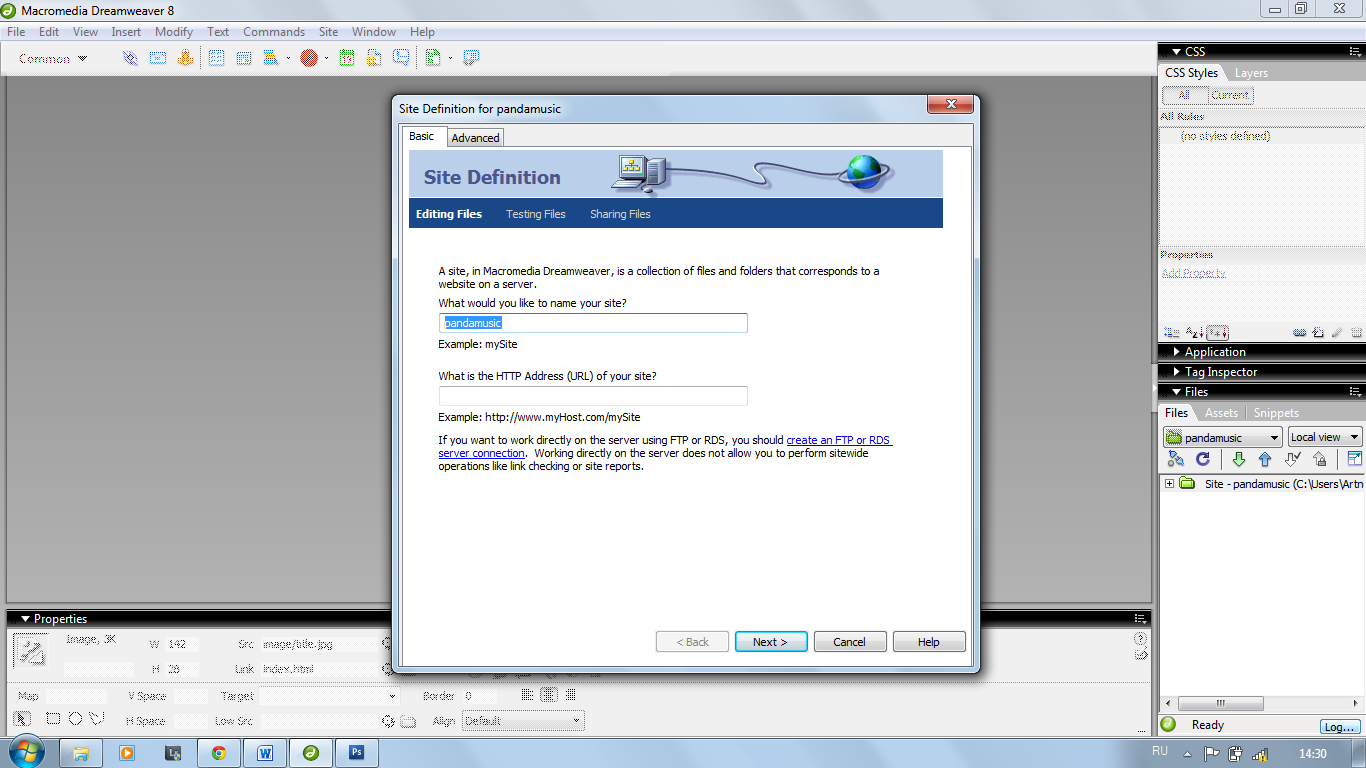The width and height of the screenshot is (1366, 768).
Task: Expand the Site - pandamusic tree node
Action: (x=1169, y=484)
